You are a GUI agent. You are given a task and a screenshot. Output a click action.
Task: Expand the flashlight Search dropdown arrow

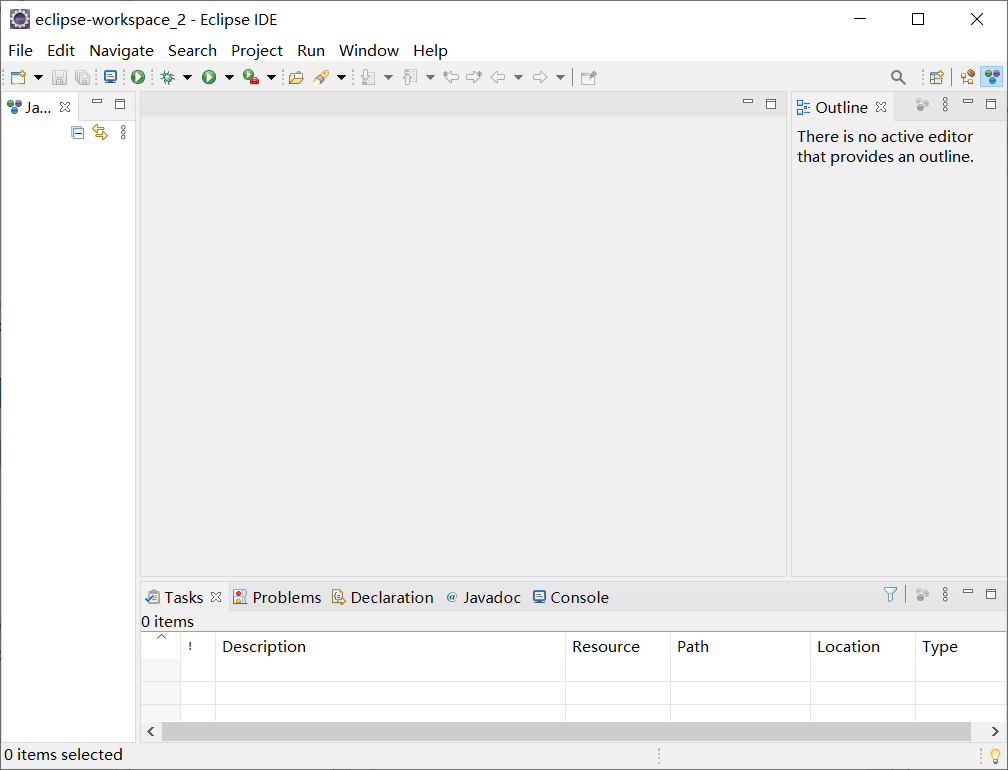point(341,78)
